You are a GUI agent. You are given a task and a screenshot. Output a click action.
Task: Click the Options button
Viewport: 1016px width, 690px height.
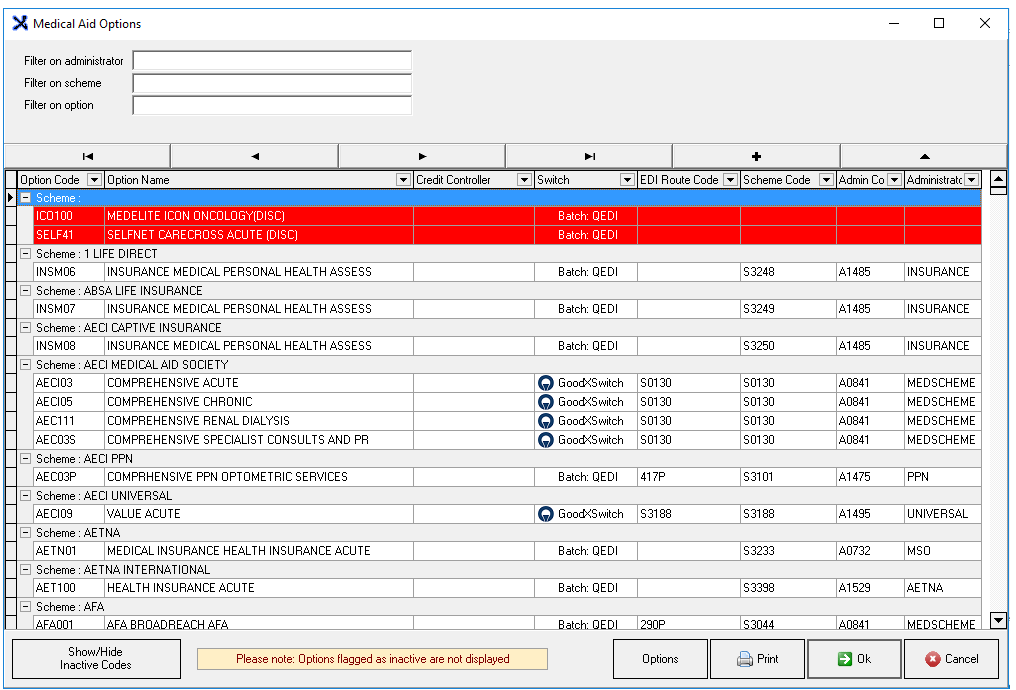[x=660, y=659]
